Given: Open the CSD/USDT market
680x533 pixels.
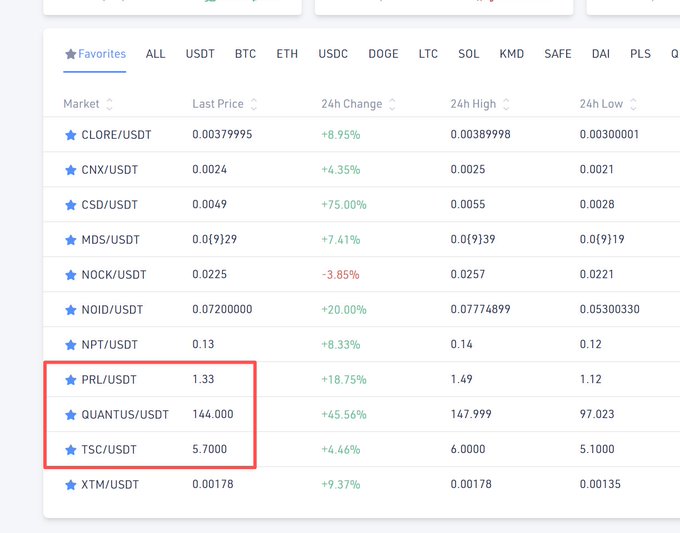Looking at the screenshot, I should tap(110, 205).
